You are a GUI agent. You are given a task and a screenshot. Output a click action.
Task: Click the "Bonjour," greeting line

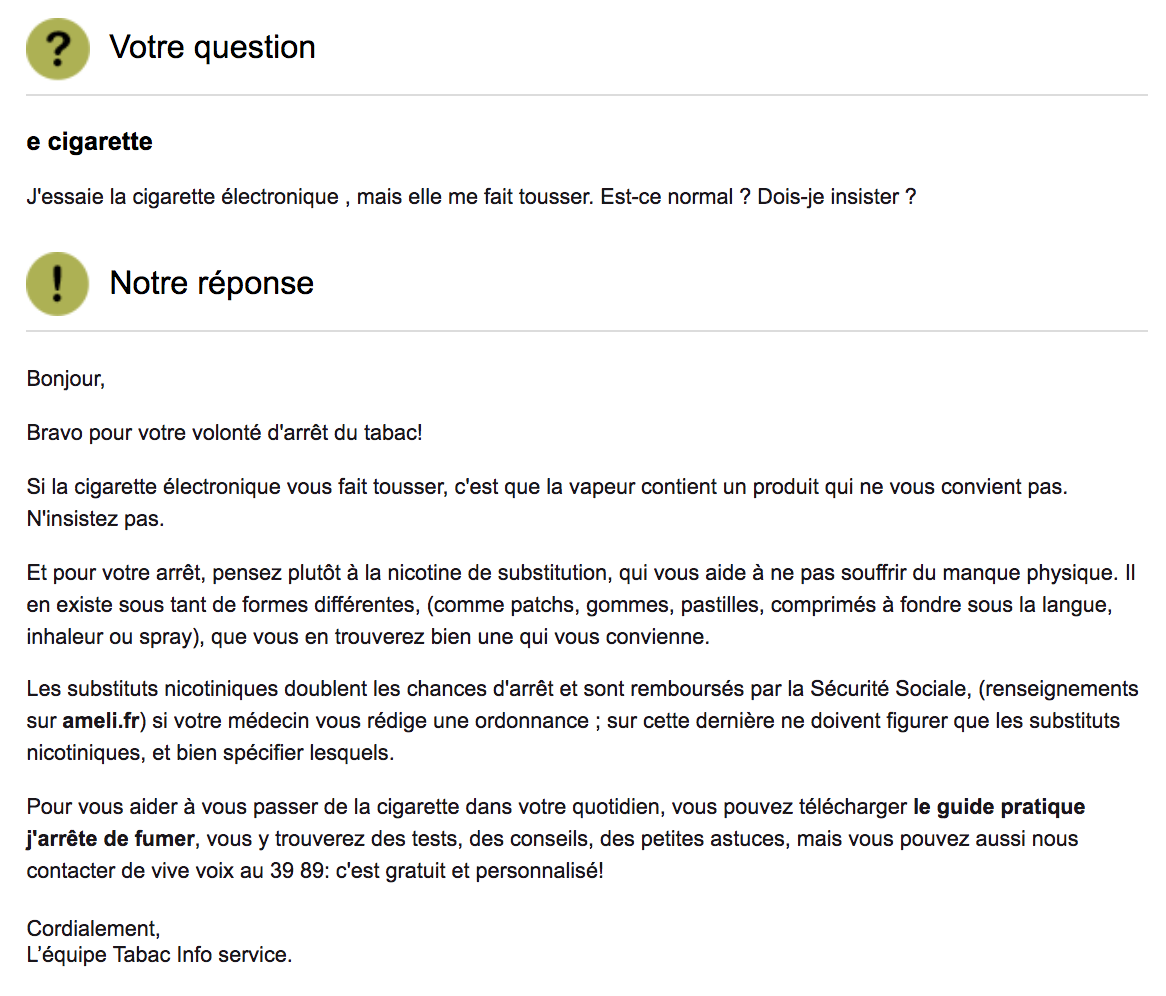[x=66, y=379]
